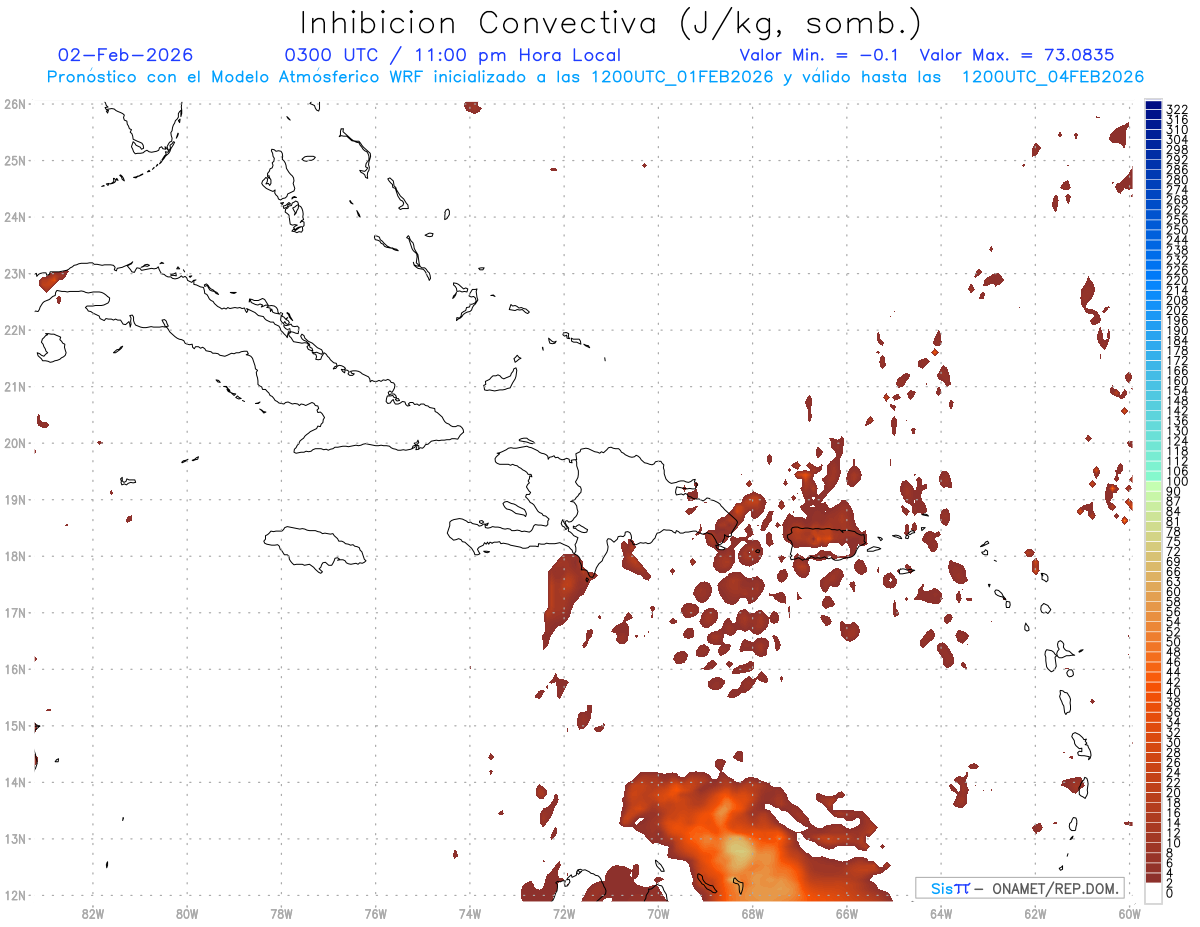Image resolution: width=1200 pixels, height=927 pixels.
Task: Click latitude label 25N
Action: pyautogui.click(x=15, y=160)
